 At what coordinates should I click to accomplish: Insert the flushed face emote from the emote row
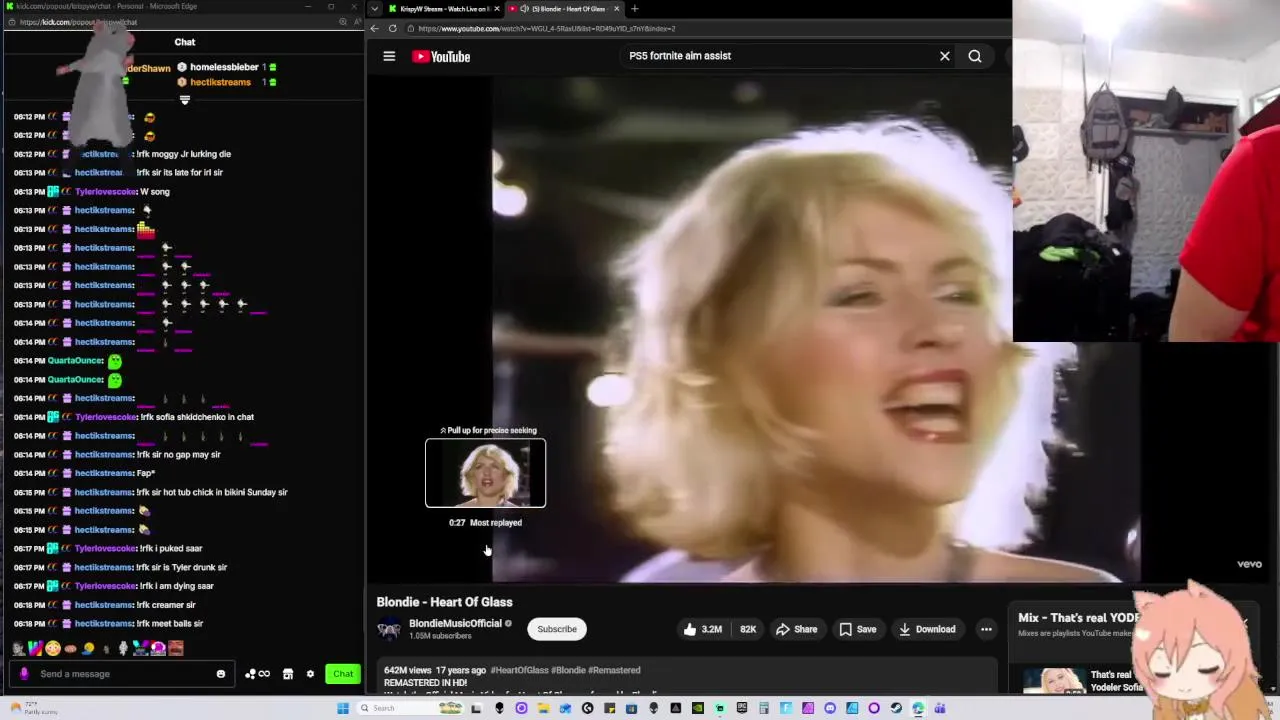[x=53, y=648]
